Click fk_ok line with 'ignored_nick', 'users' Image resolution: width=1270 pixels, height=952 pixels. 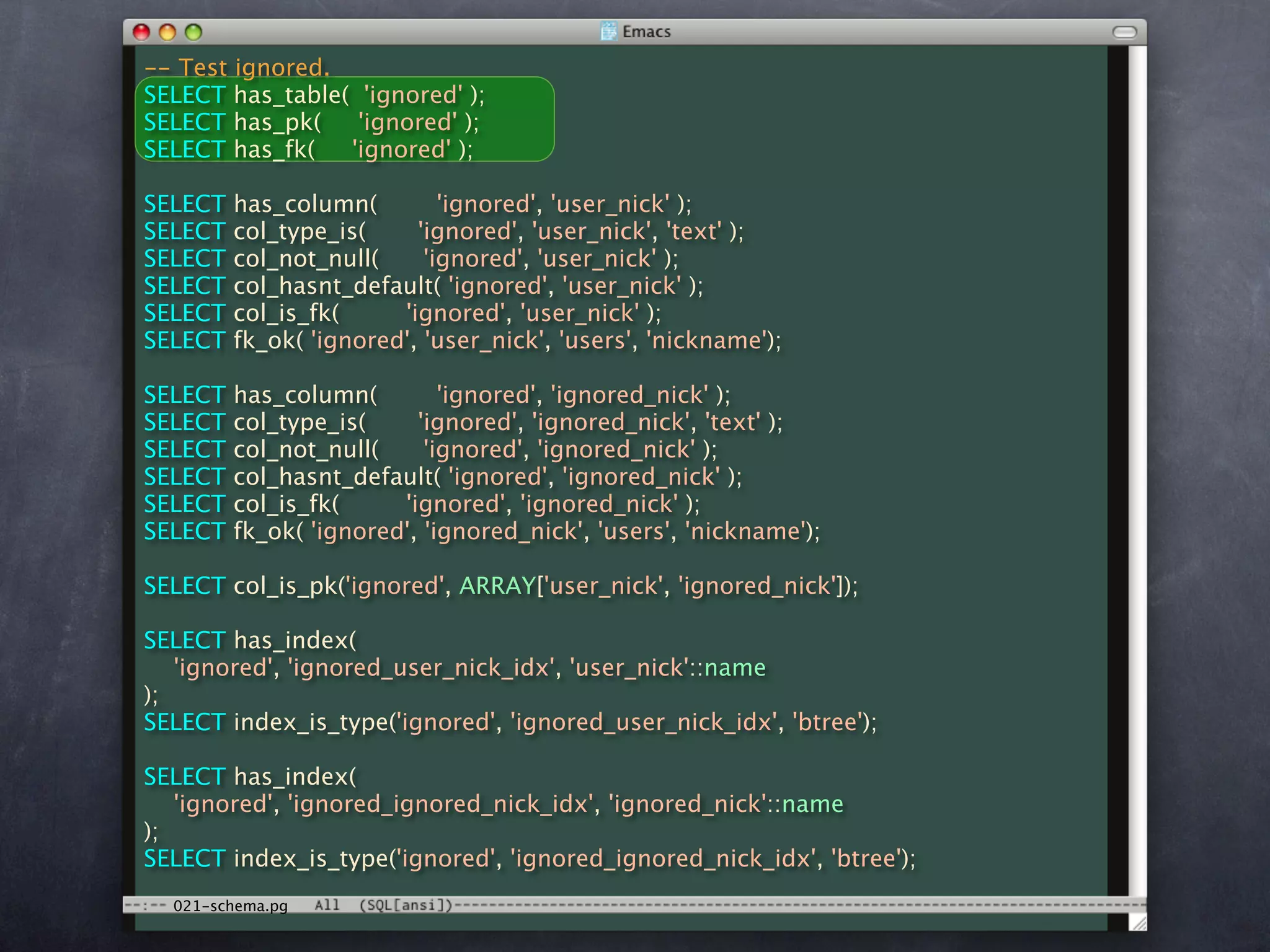(482, 531)
